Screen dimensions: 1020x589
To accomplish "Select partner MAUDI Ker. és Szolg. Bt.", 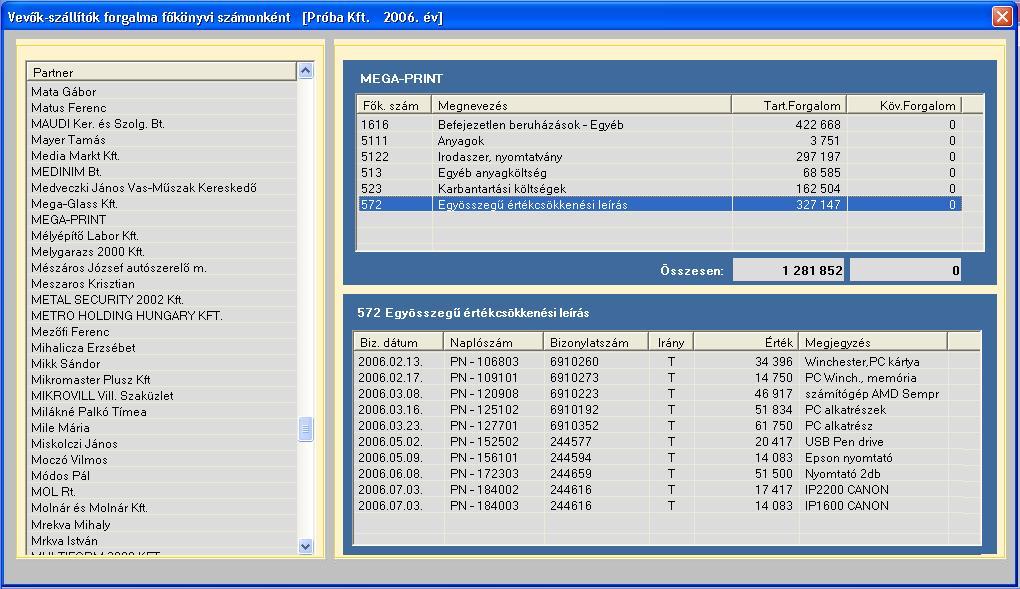I will 161,124.
